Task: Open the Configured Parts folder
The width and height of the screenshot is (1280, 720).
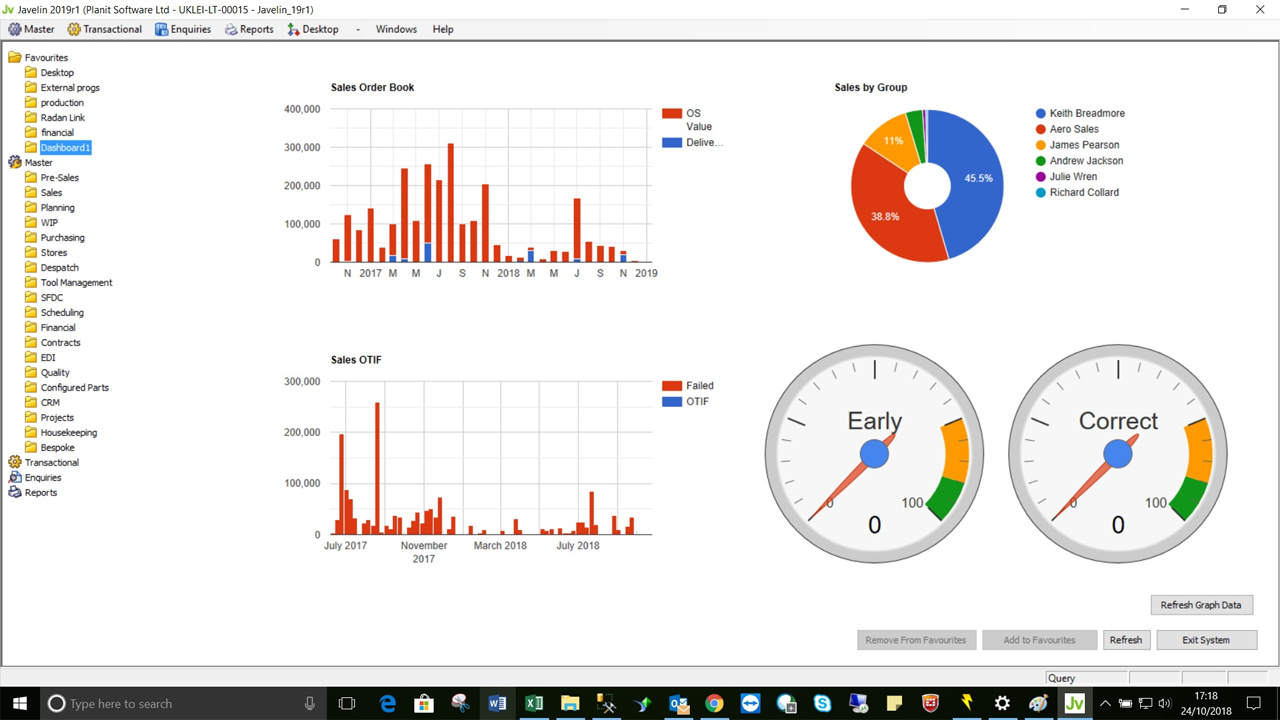Action: tap(75, 388)
